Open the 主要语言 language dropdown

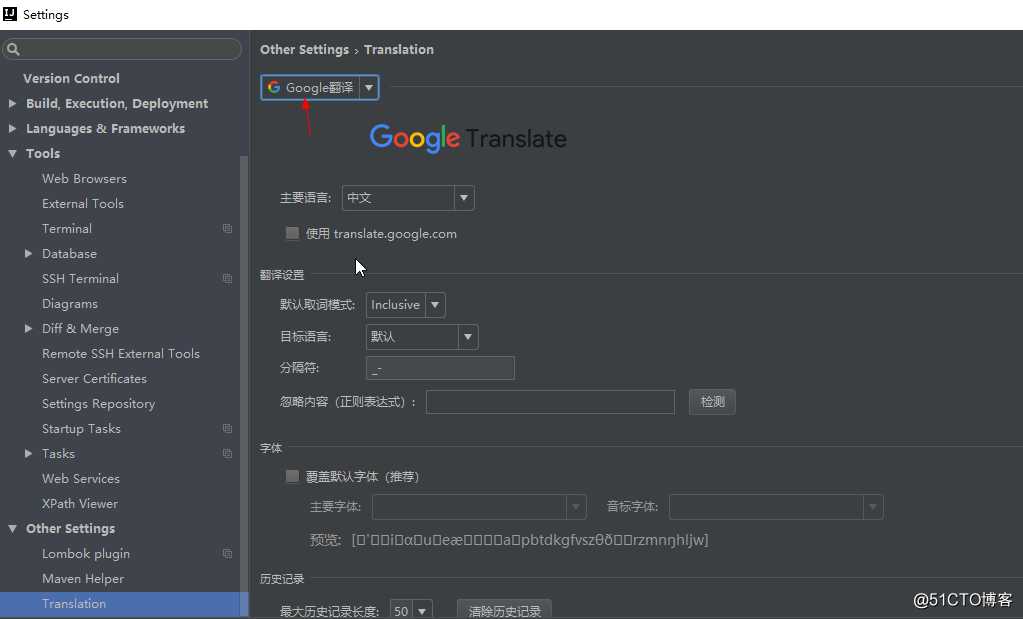[x=408, y=198]
